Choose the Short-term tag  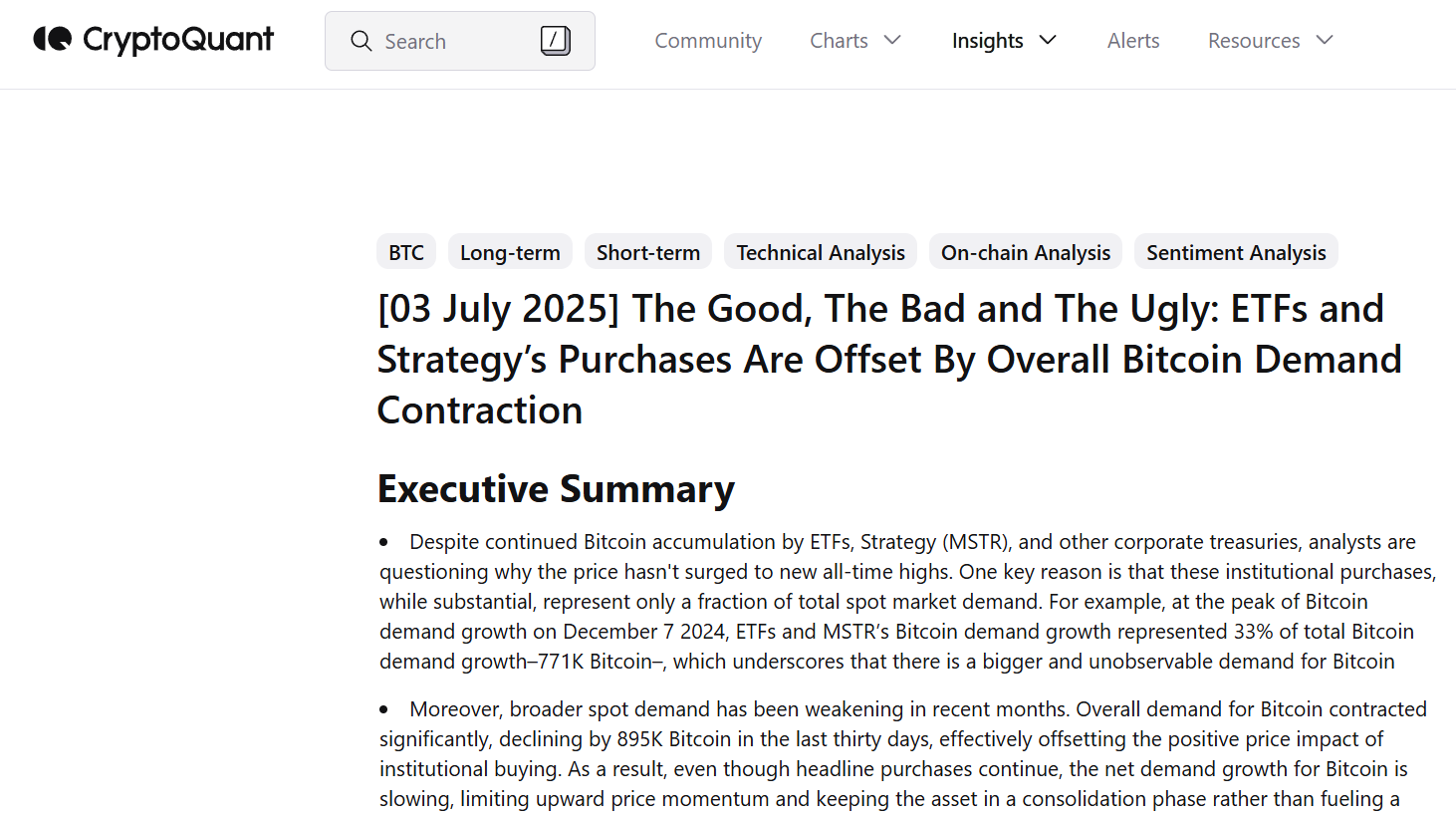pyautogui.click(x=648, y=252)
